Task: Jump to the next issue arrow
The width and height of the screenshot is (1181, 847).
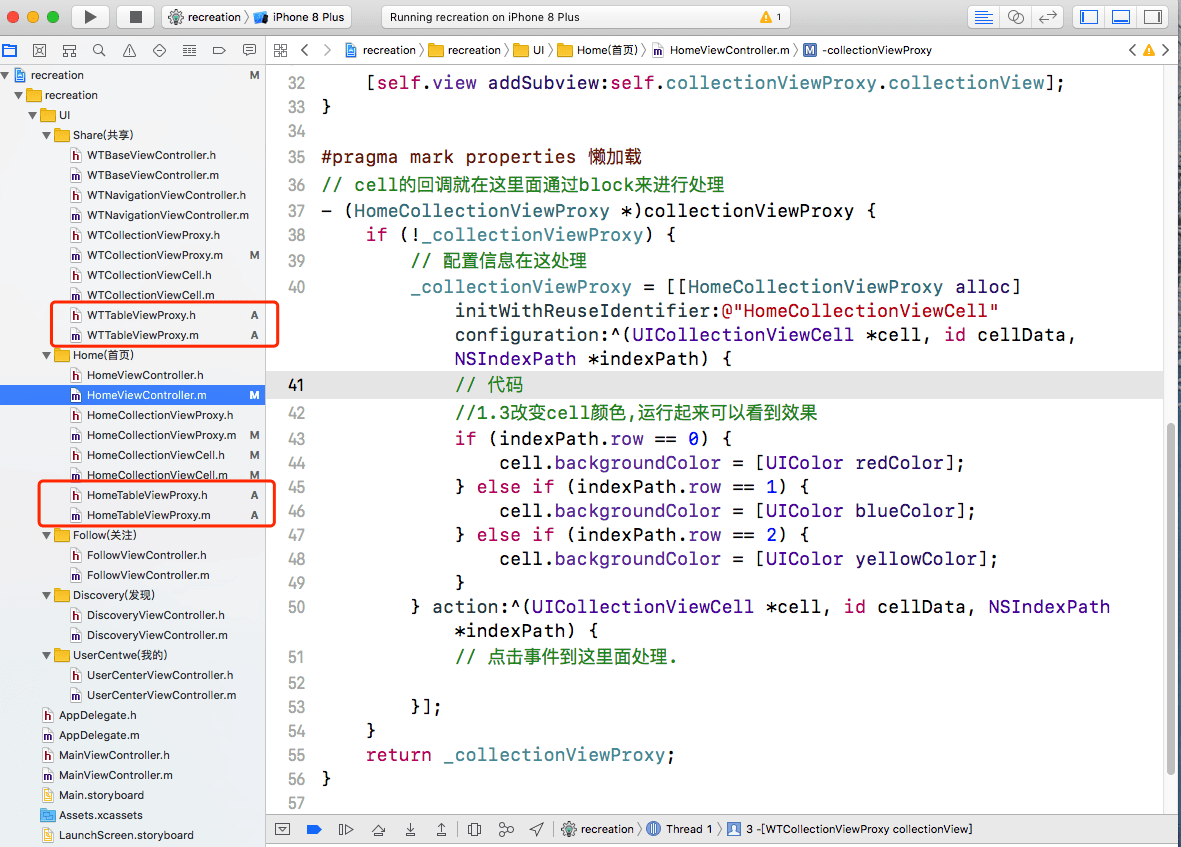Action: coord(1166,50)
